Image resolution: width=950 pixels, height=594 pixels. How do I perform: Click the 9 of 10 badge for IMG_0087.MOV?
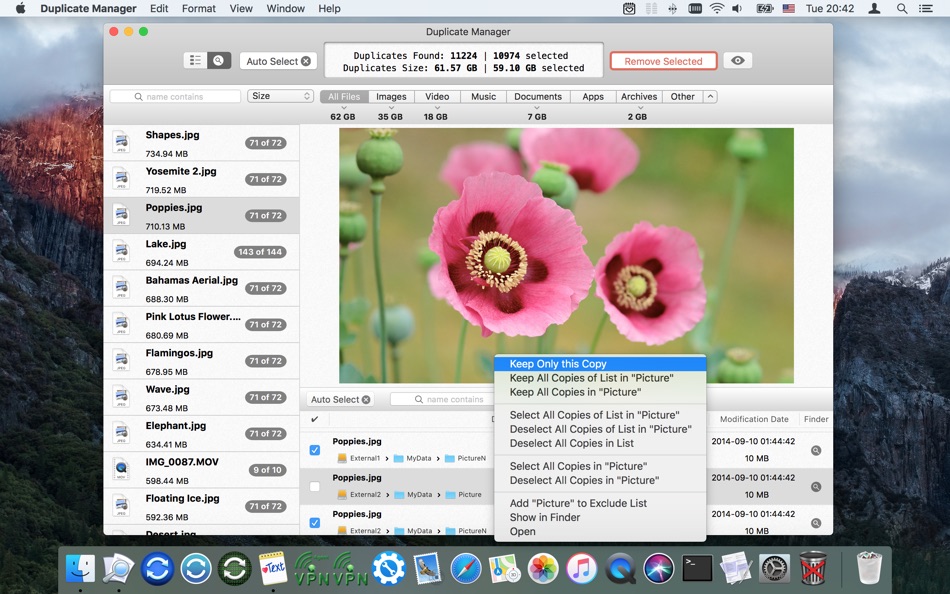pos(267,470)
